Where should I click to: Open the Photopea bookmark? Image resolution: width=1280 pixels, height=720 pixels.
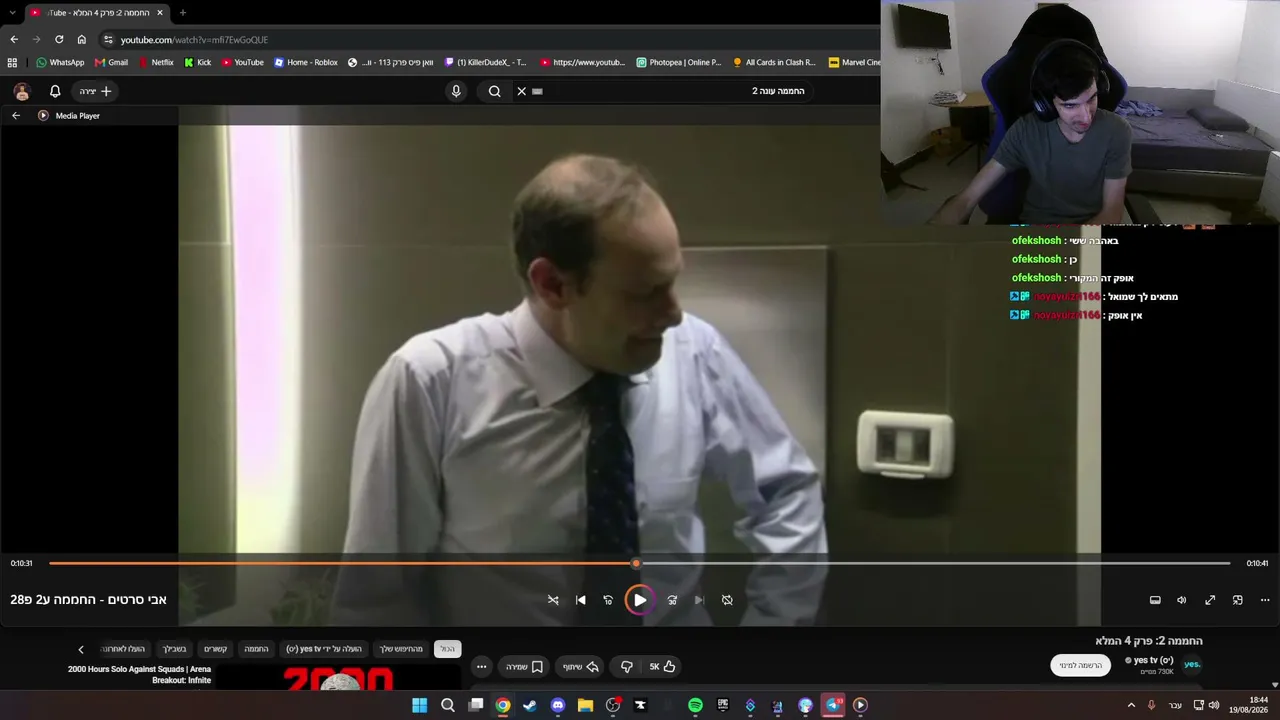[x=678, y=62]
